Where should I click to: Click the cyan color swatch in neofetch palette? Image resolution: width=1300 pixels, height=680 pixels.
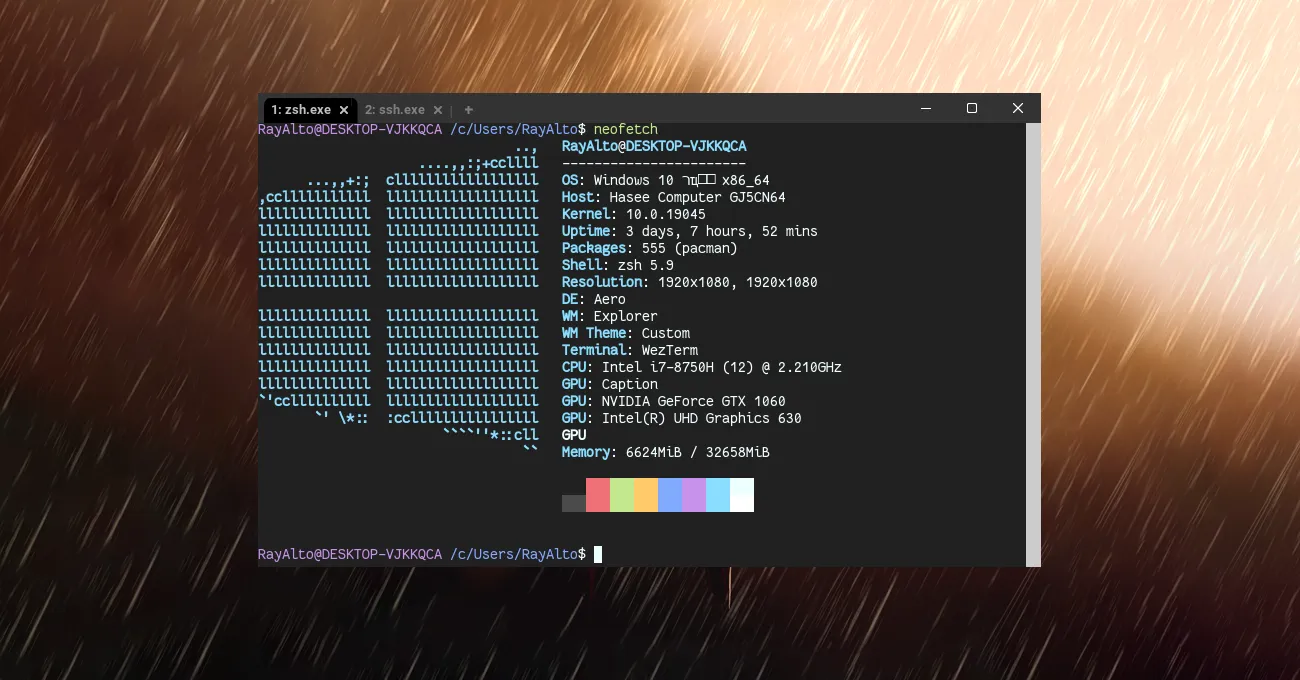(717, 494)
